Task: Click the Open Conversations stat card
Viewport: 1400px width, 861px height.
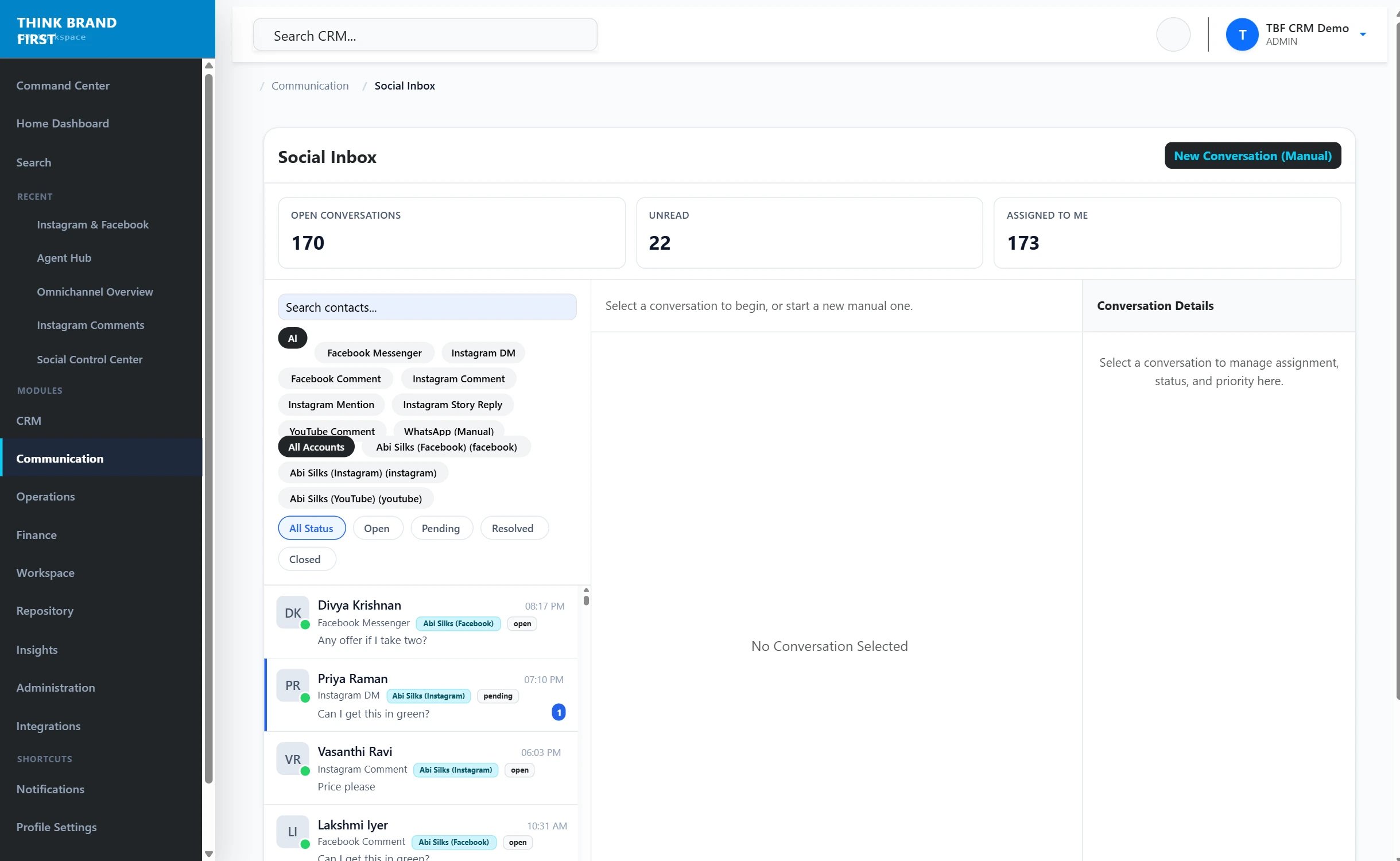Action: 452,233
